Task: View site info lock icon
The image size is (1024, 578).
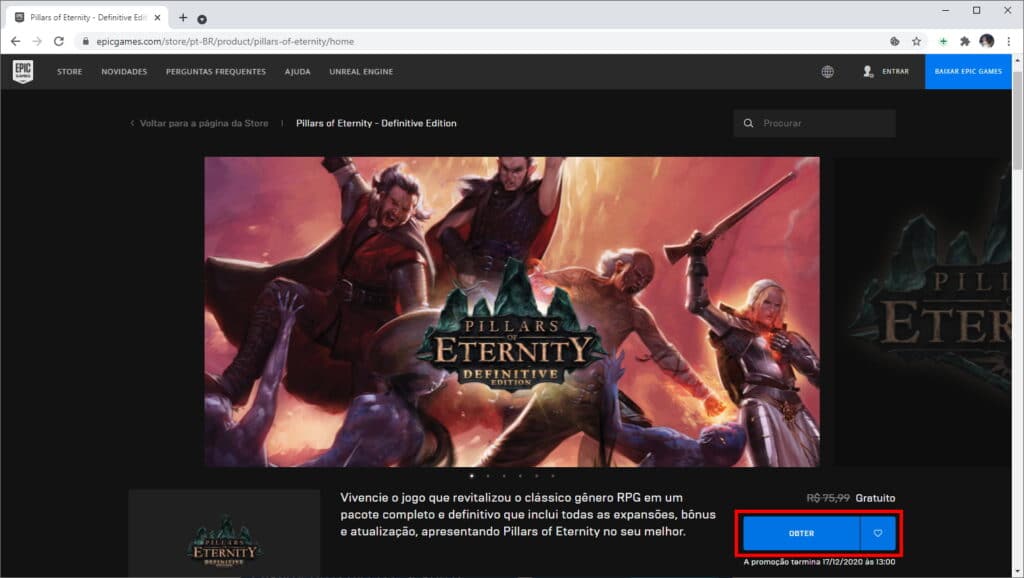Action: click(86, 41)
